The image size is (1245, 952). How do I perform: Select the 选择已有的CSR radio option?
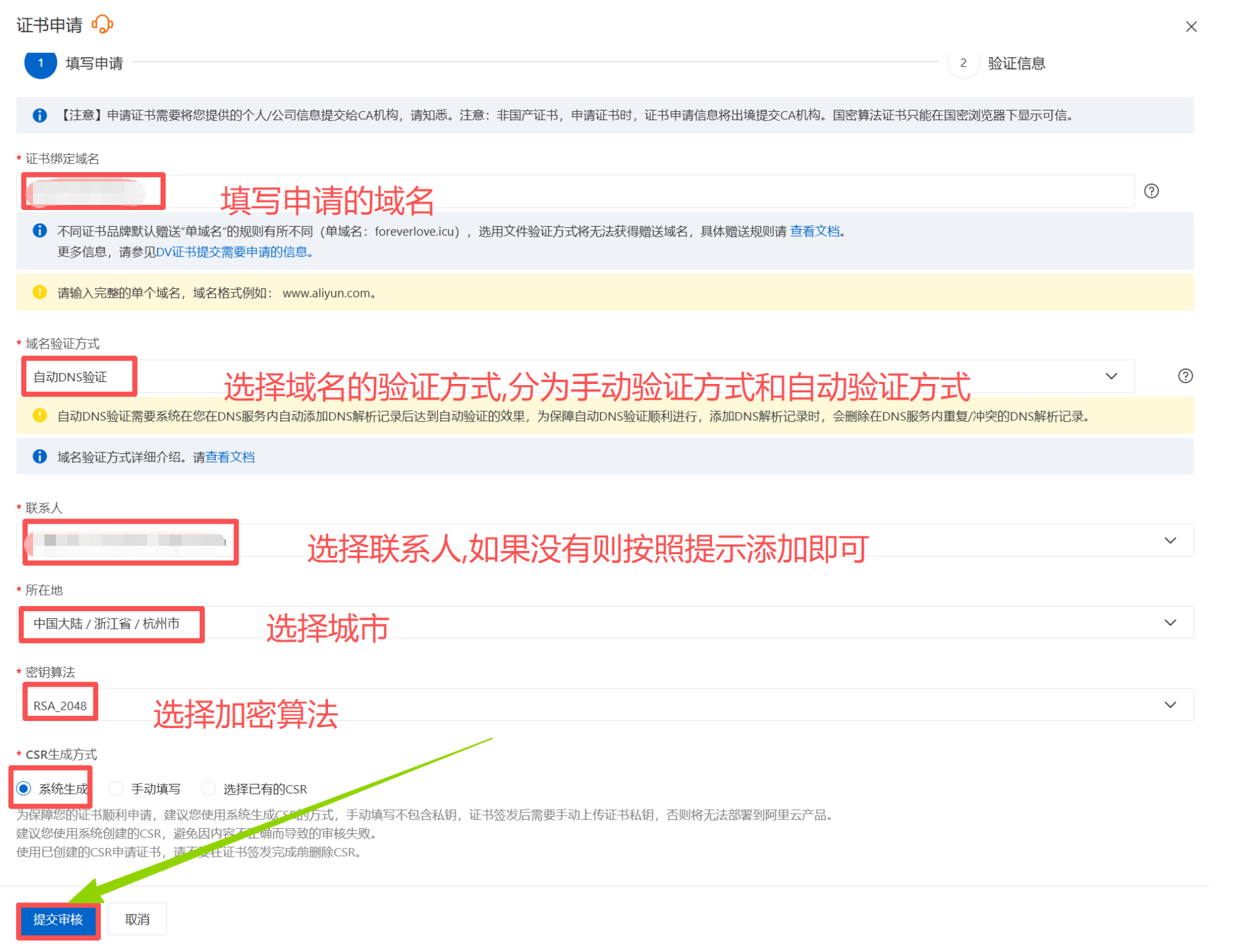pyautogui.click(x=208, y=788)
